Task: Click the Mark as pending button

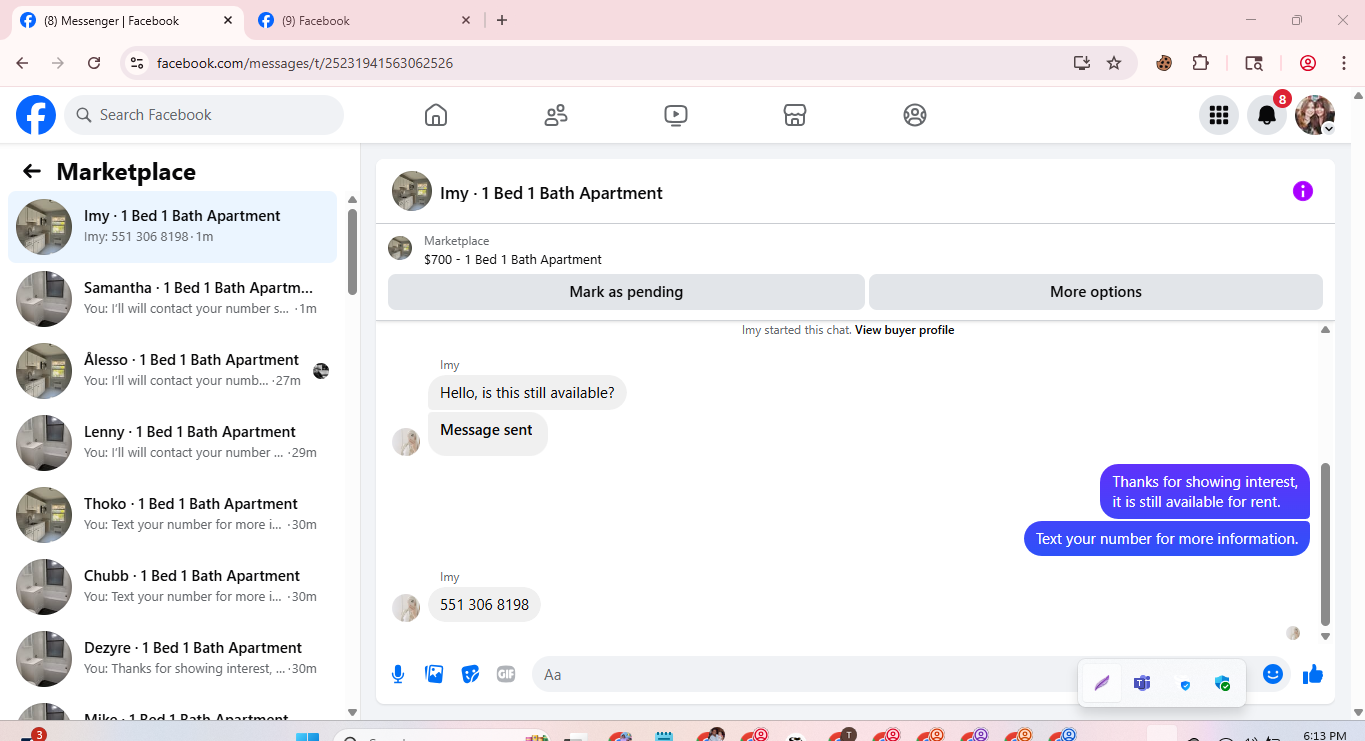Action: pyautogui.click(x=626, y=292)
